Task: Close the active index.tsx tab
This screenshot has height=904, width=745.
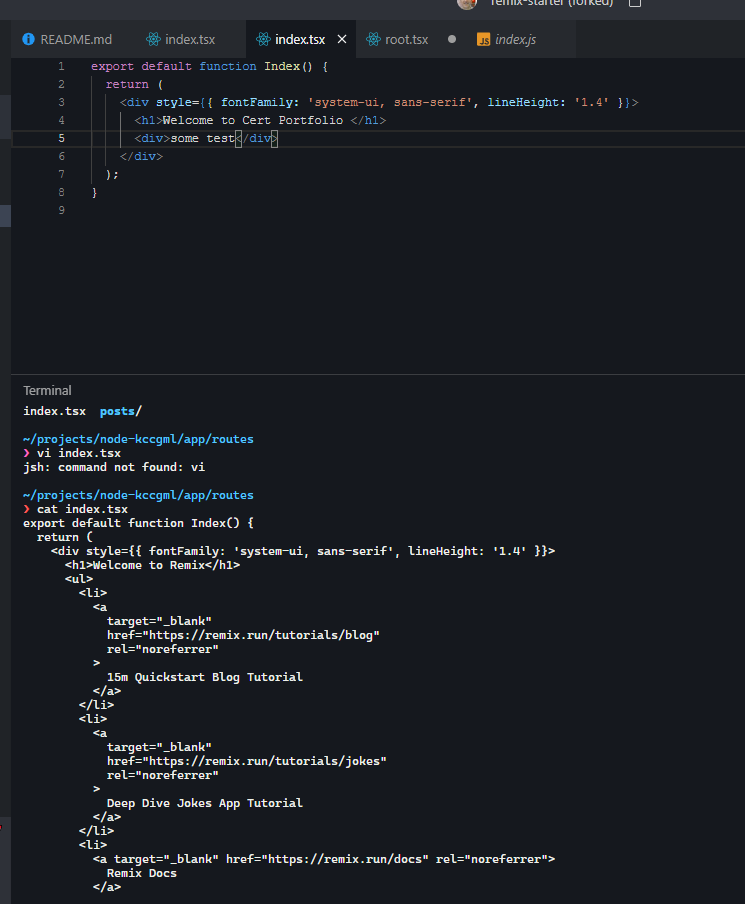Action: coord(342,38)
